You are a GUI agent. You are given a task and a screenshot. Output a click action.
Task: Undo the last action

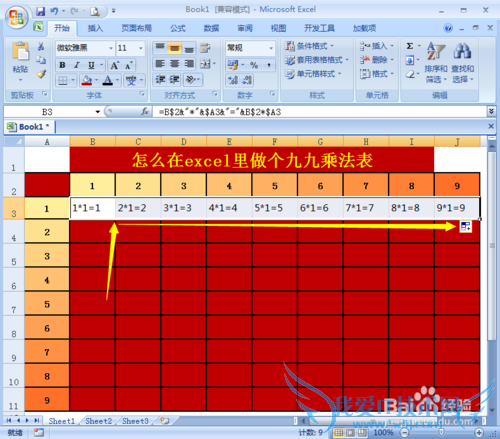54,12
